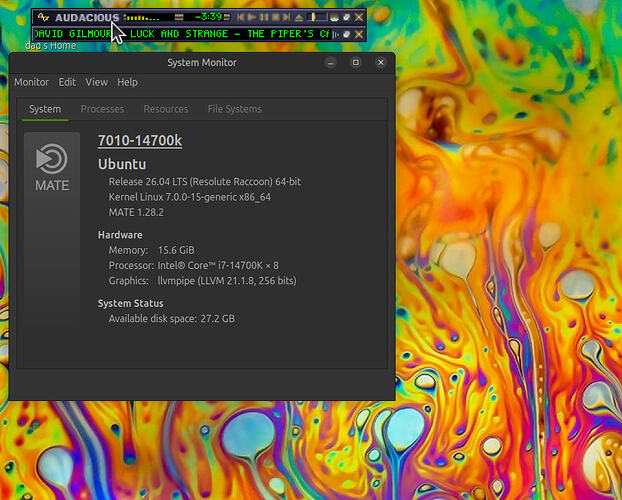Click the Audacious minimize icon
This screenshot has width=622, height=500.
pyautogui.click(x=334, y=17)
